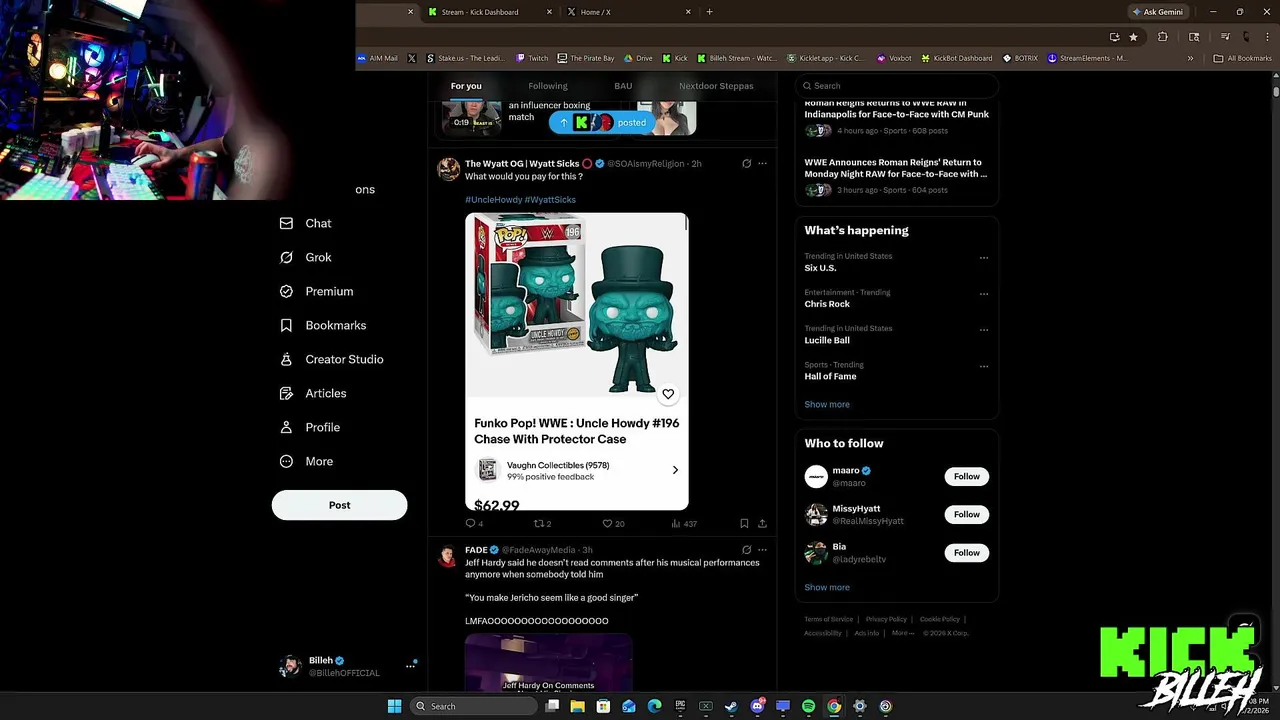This screenshot has height=720, width=1280.
Task: Click #UncleHowdy hashtag
Action: point(493,199)
